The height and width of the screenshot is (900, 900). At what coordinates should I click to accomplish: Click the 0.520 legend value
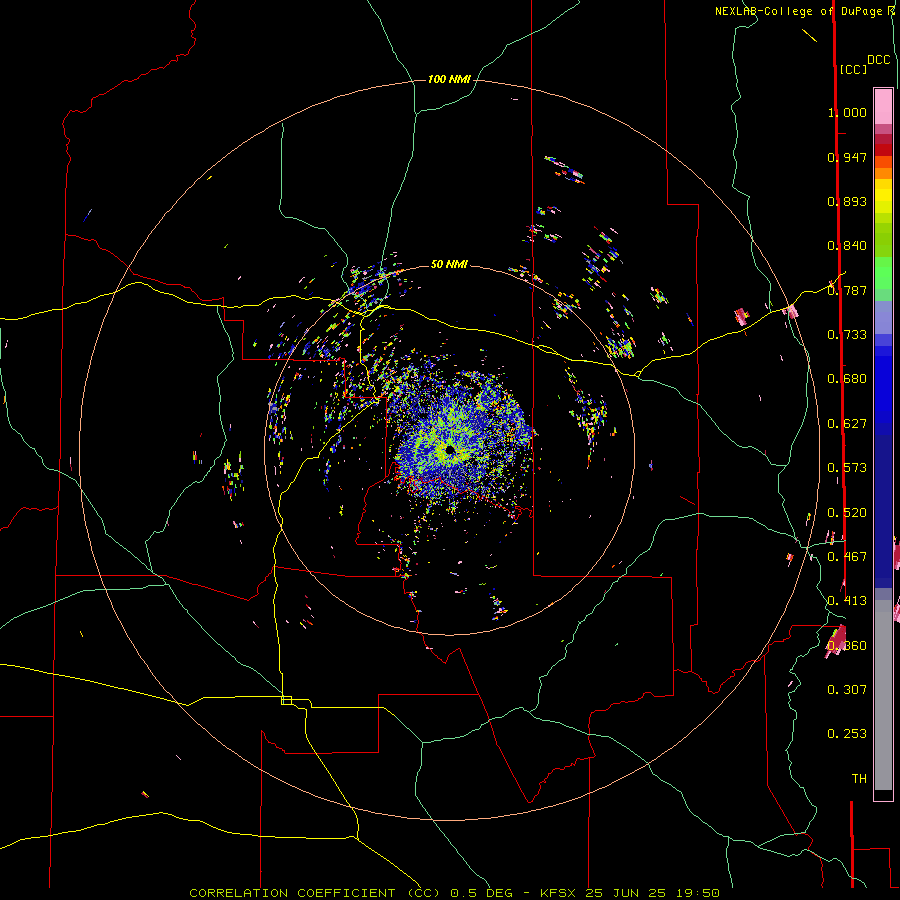click(x=847, y=513)
